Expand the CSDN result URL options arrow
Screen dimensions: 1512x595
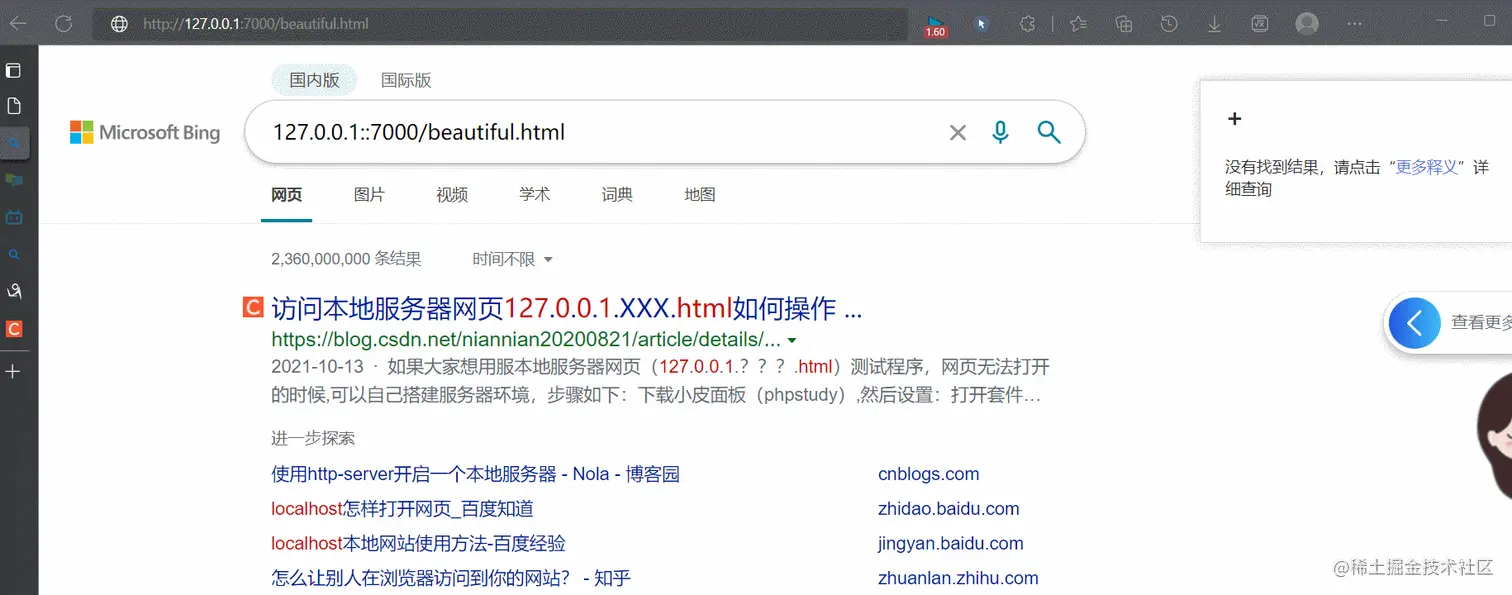point(791,339)
